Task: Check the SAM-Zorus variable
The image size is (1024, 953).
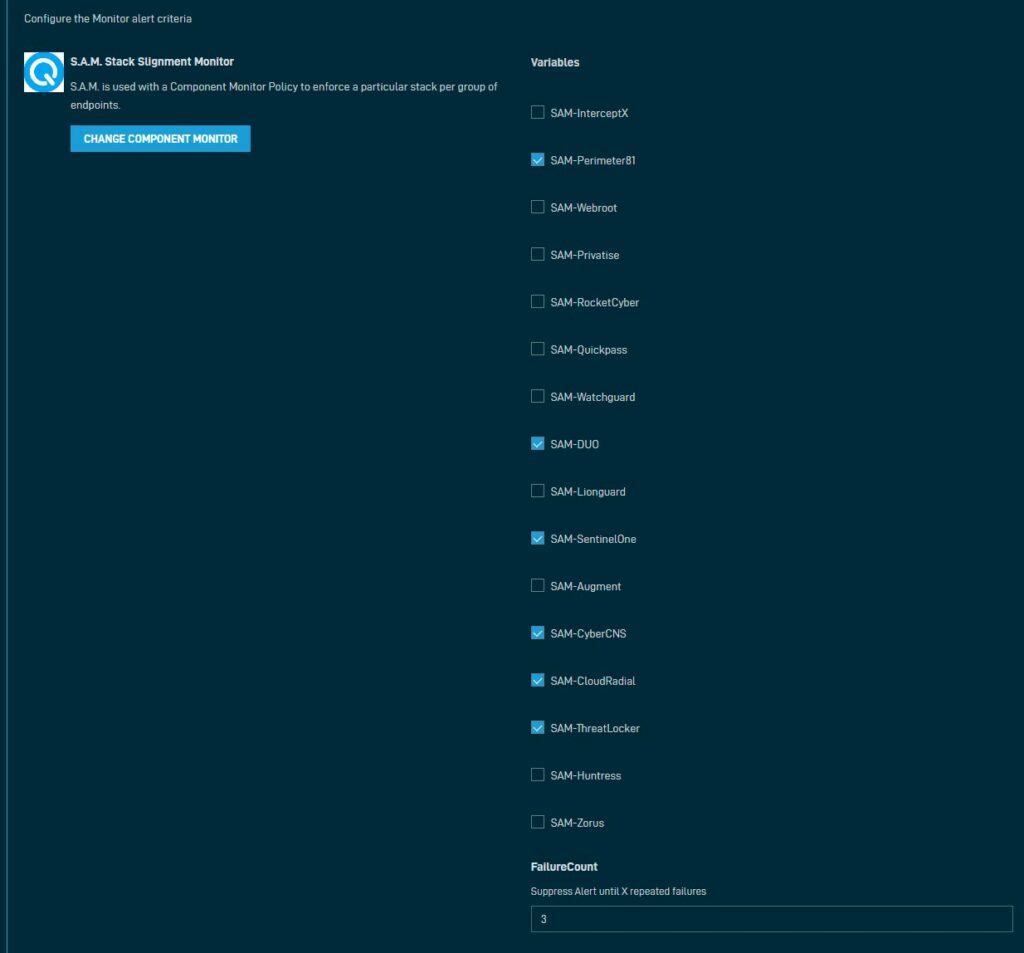Action: point(537,822)
